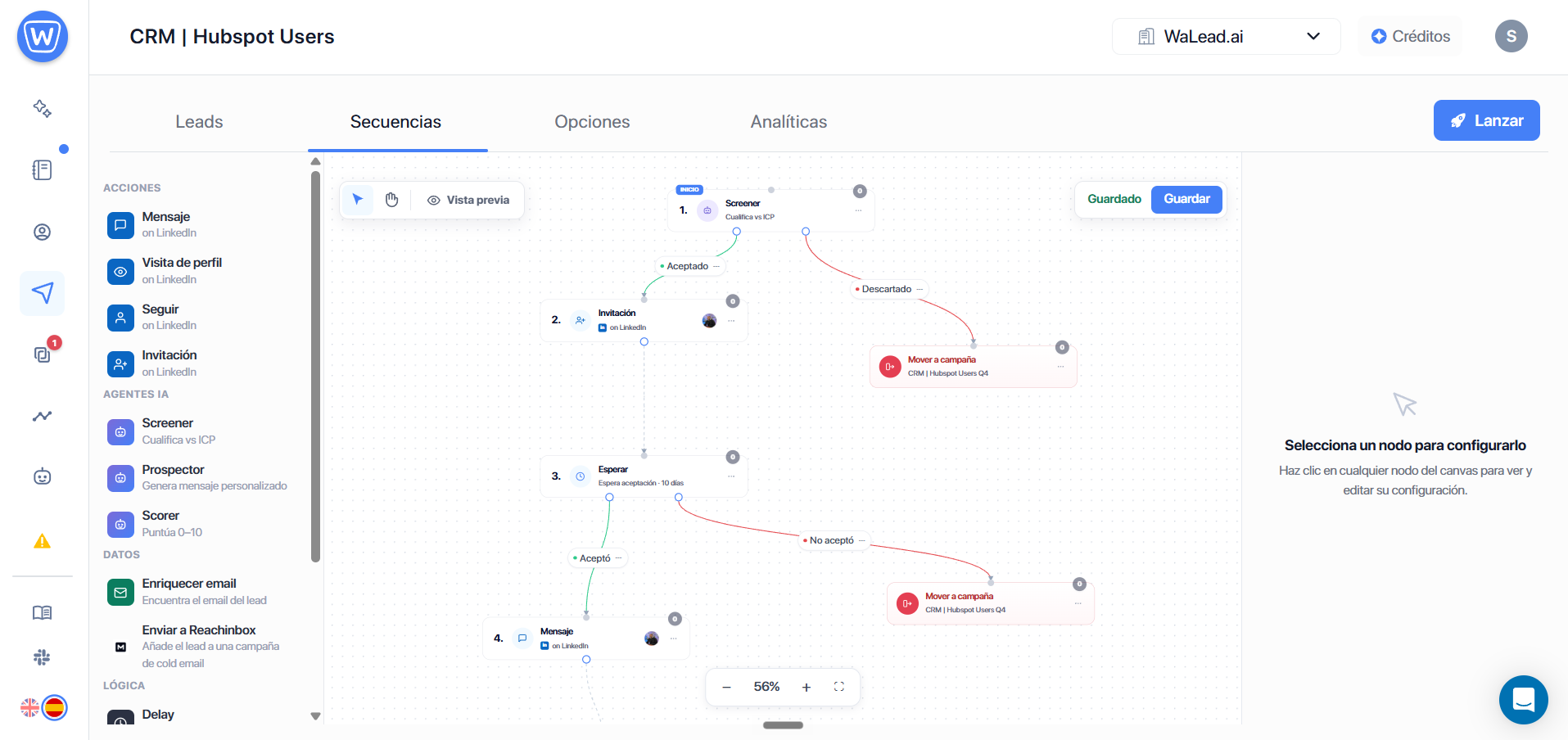Select the Mover a campaña node under Descartado
The height and width of the screenshot is (740, 1568).
coord(973,366)
